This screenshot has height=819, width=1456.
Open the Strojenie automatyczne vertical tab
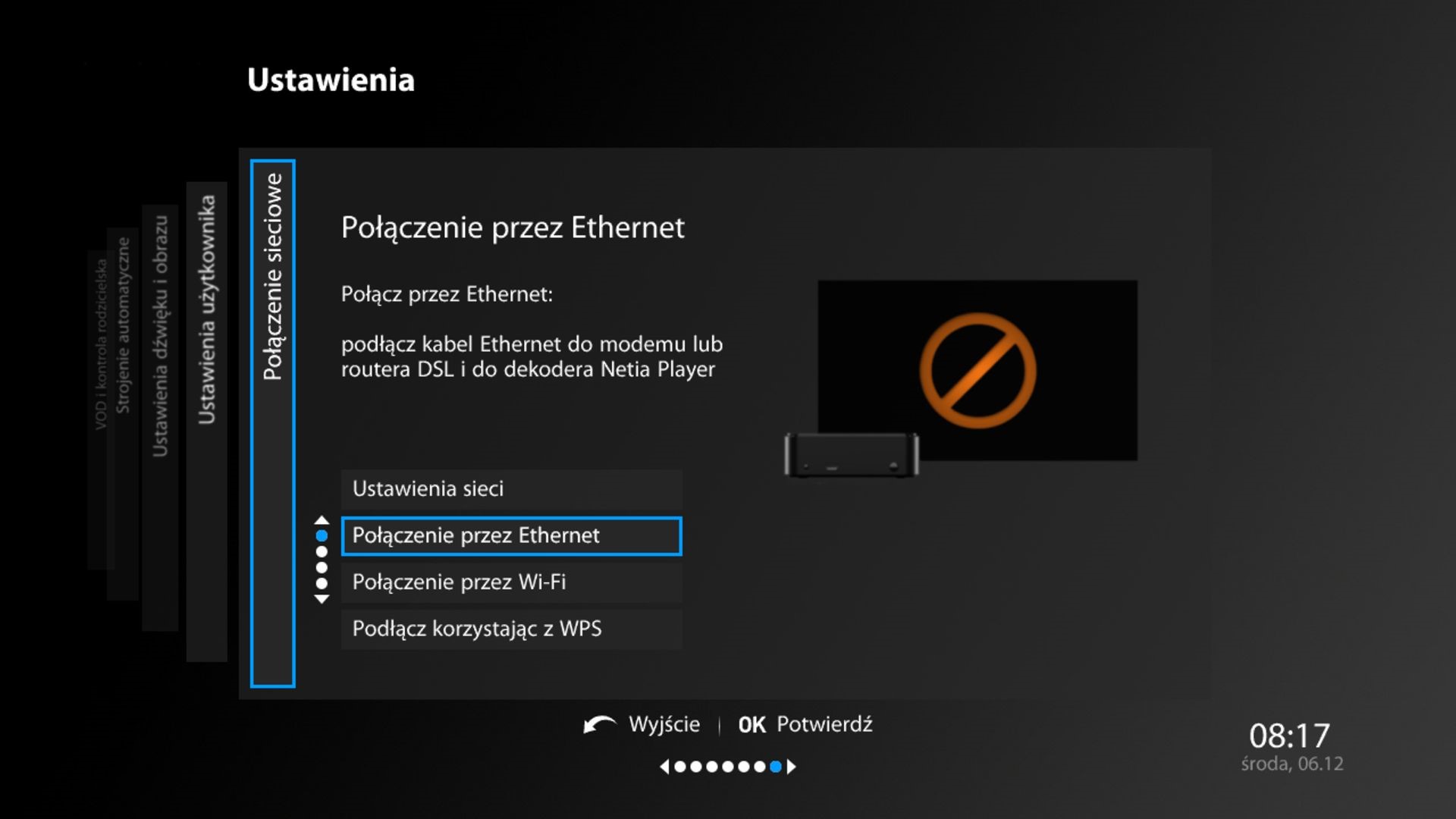[x=123, y=326]
